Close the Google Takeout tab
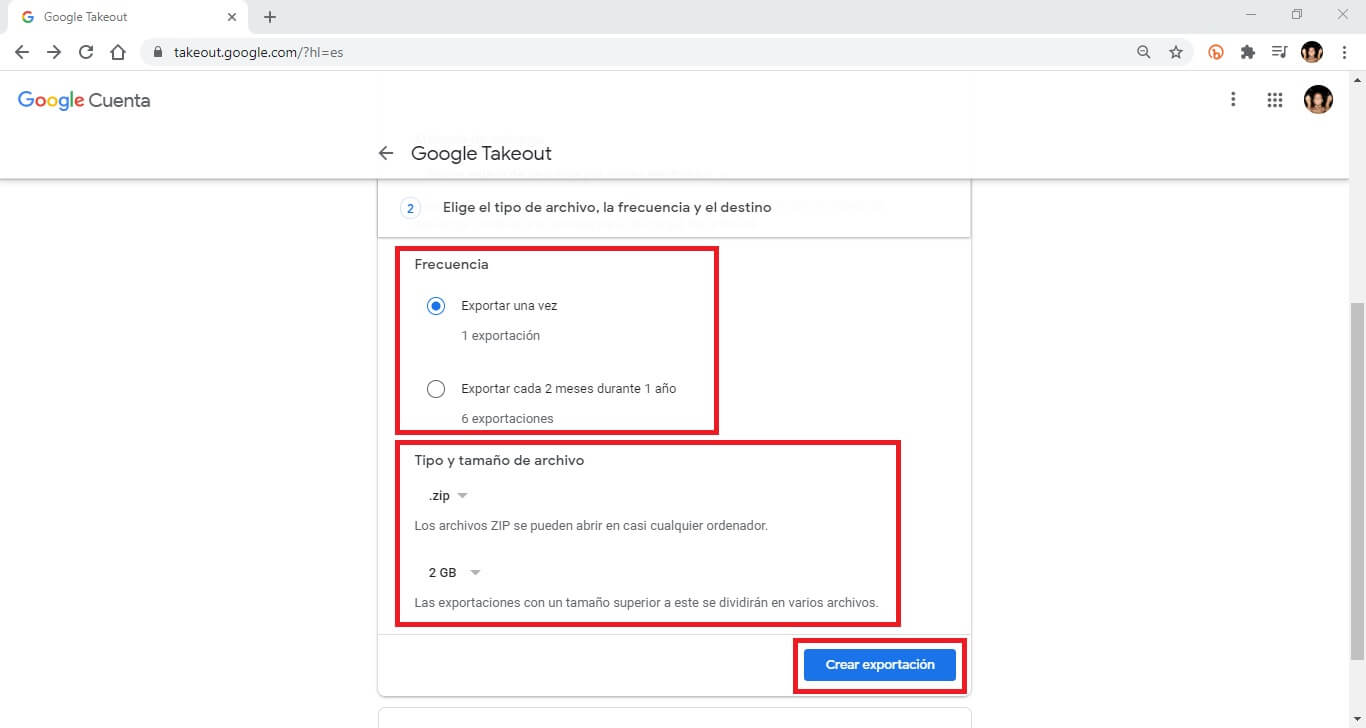Viewport: 1366px width, 728px height. pyautogui.click(x=232, y=17)
